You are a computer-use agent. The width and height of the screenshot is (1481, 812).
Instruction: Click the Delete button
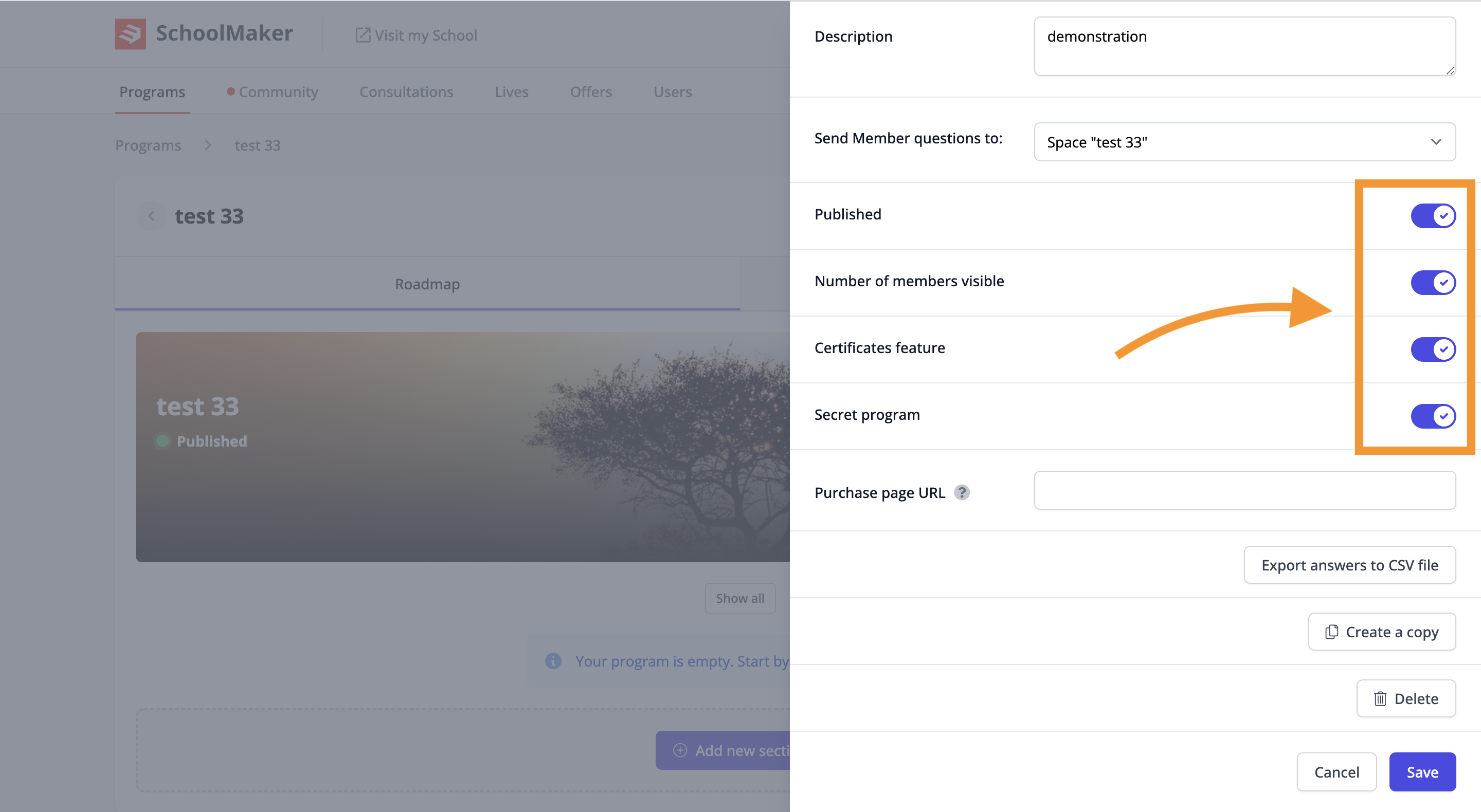[1406, 699]
